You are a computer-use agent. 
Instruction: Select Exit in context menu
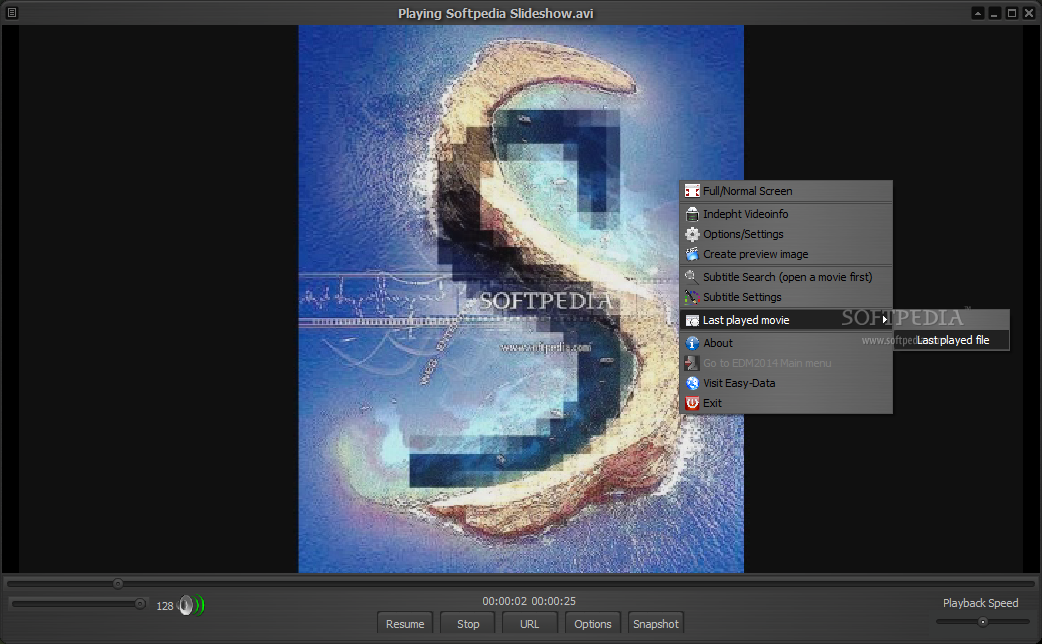coord(785,403)
